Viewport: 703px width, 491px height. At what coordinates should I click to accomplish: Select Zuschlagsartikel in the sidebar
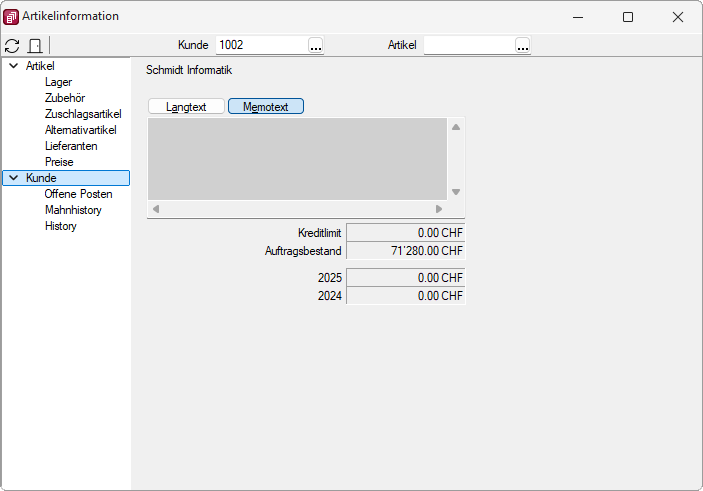[x=83, y=114]
